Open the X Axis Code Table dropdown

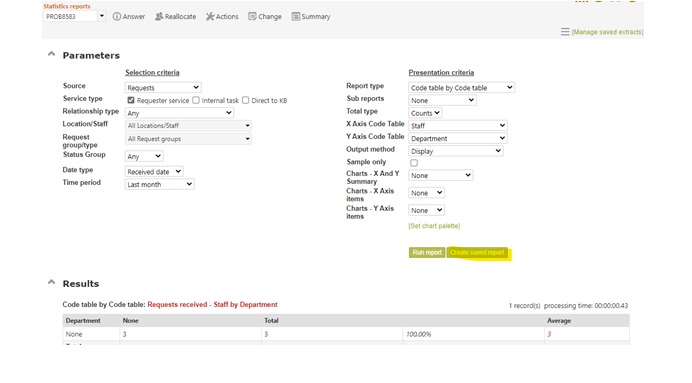pyautogui.click(x=458, y=126)
